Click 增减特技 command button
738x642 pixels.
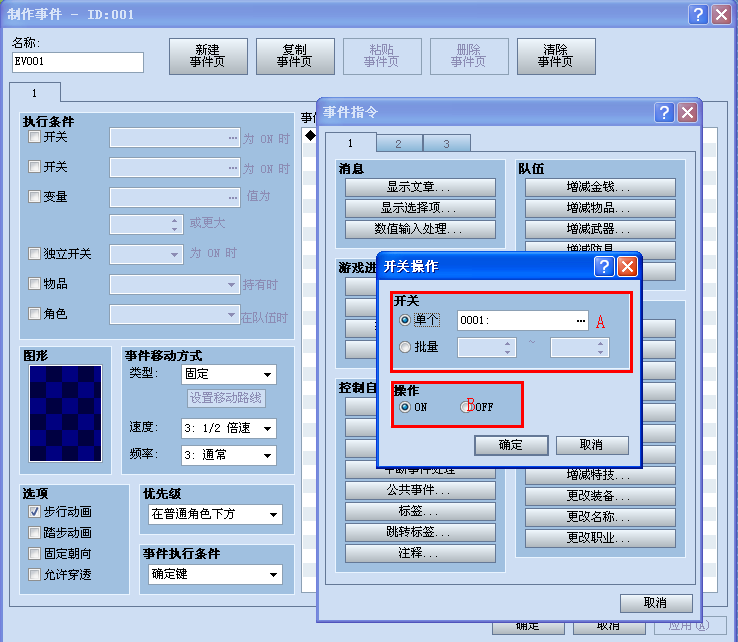coord(600,475)
